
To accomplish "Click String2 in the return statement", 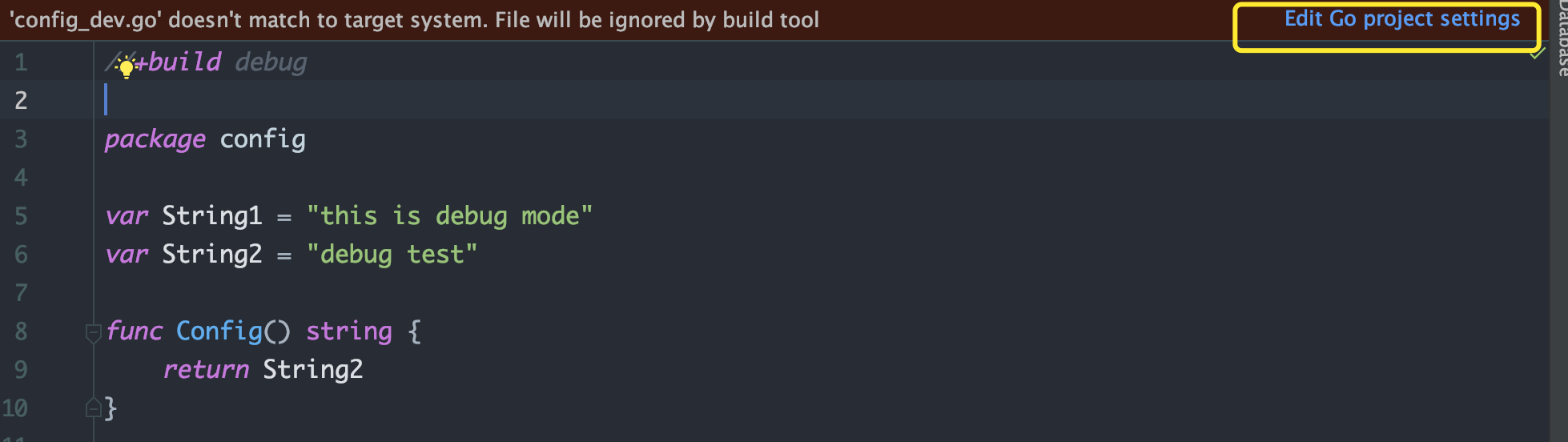I will (313, 370).
